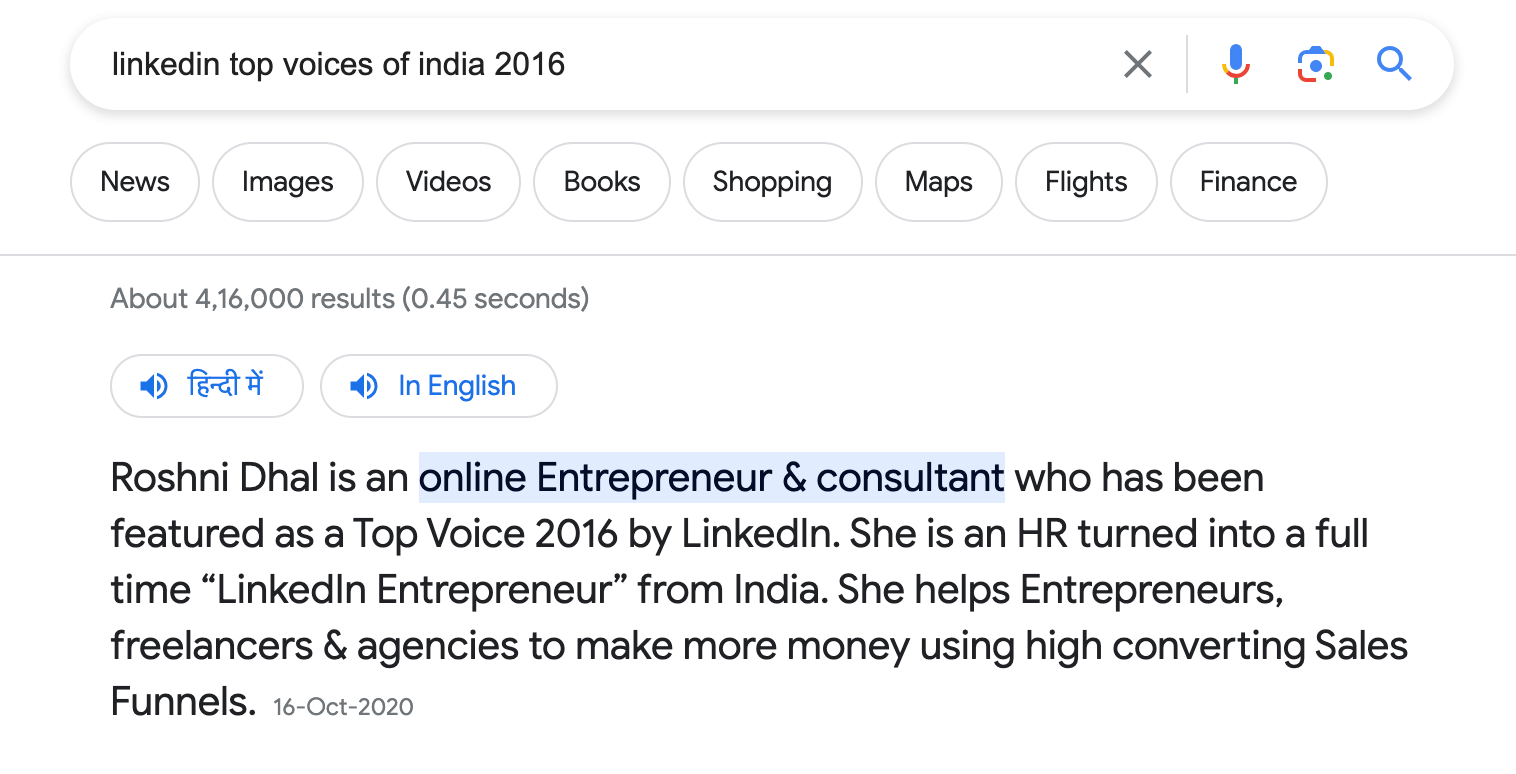Viewport: 1516px width, 774px height.
Task: Play the snippet audio in Hindi
Action: coord(206,386)
